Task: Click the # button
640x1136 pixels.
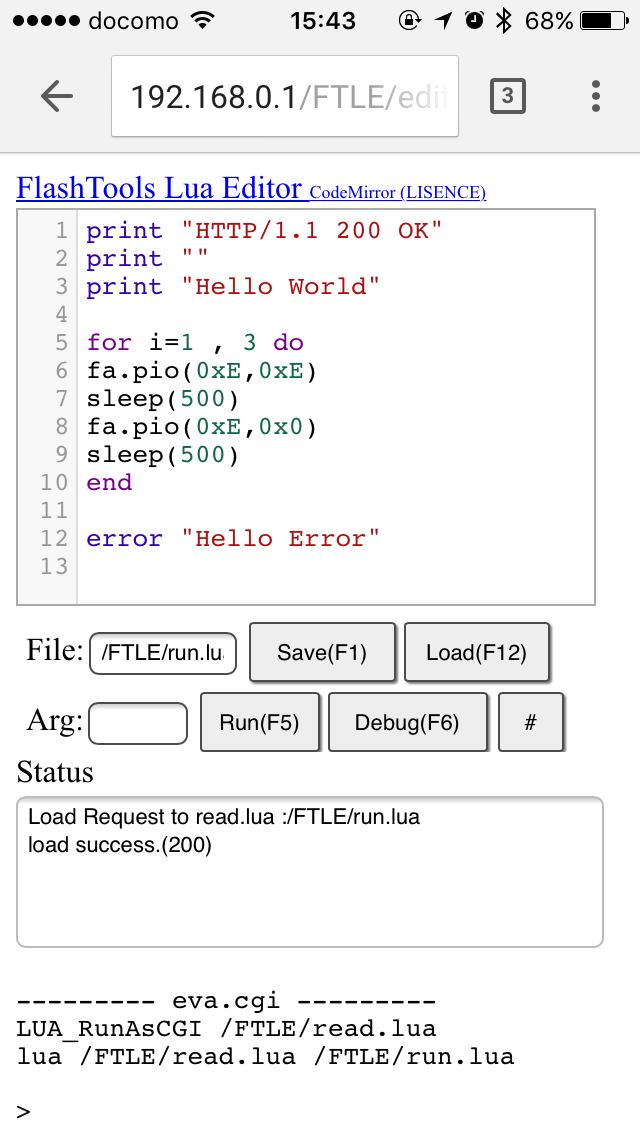Action: point(531,722)
